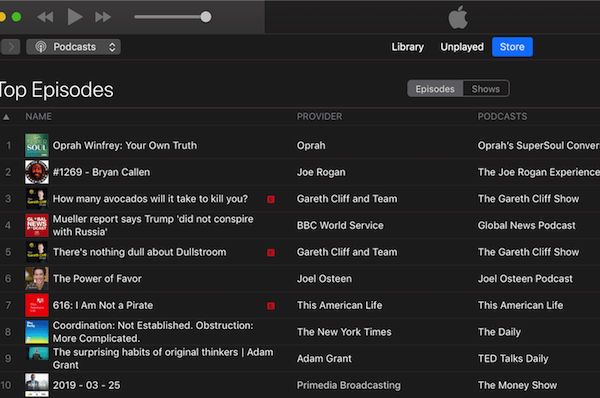Click the red This American Life artwork

click(x=37, y=305)
